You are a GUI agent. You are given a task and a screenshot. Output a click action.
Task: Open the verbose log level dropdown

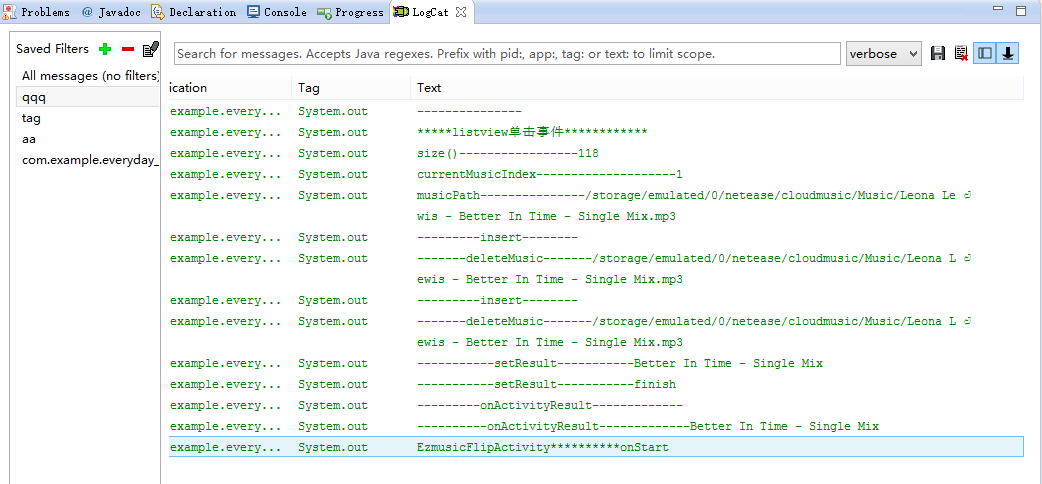click(x=883, y=54)
